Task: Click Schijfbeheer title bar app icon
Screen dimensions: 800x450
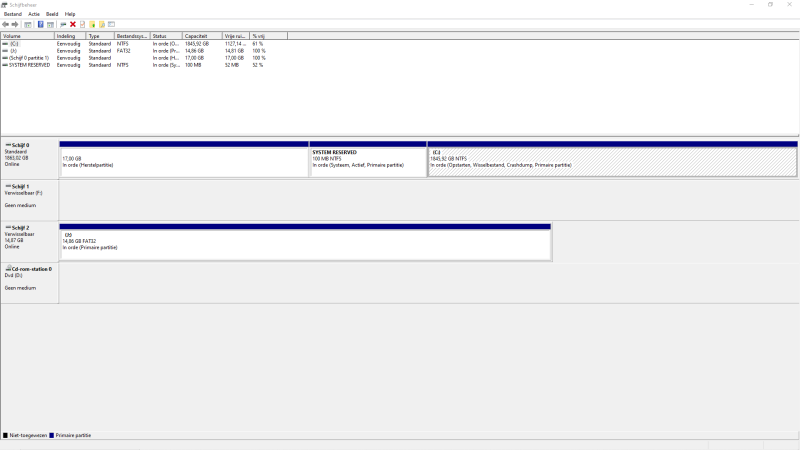Action: pyautogui.click(x=4, y=5)
